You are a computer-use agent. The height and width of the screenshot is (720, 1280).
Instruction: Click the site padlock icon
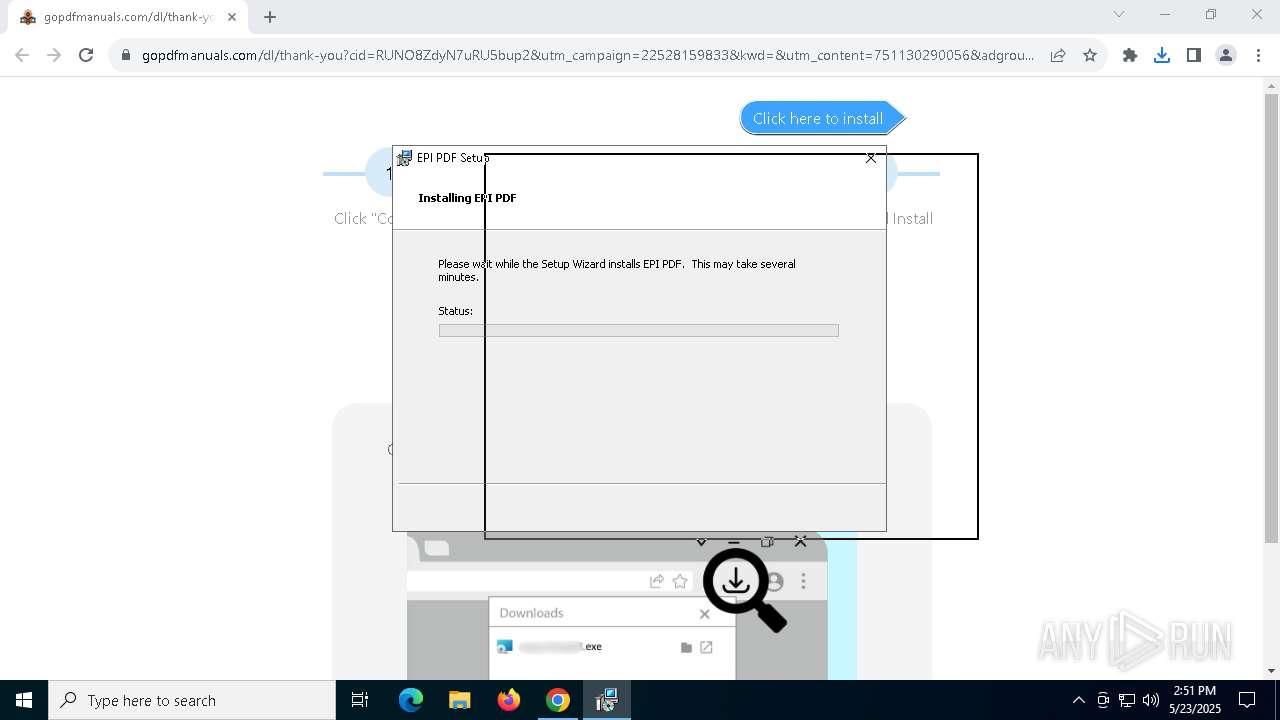point(126,55)
